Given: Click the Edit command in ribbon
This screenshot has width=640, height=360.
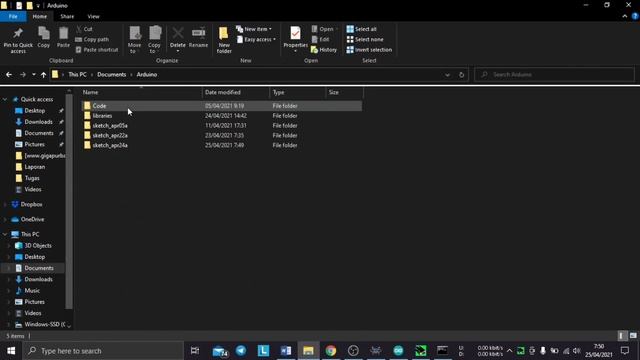Looking at the screenshot, I should [x=320, y=39].
